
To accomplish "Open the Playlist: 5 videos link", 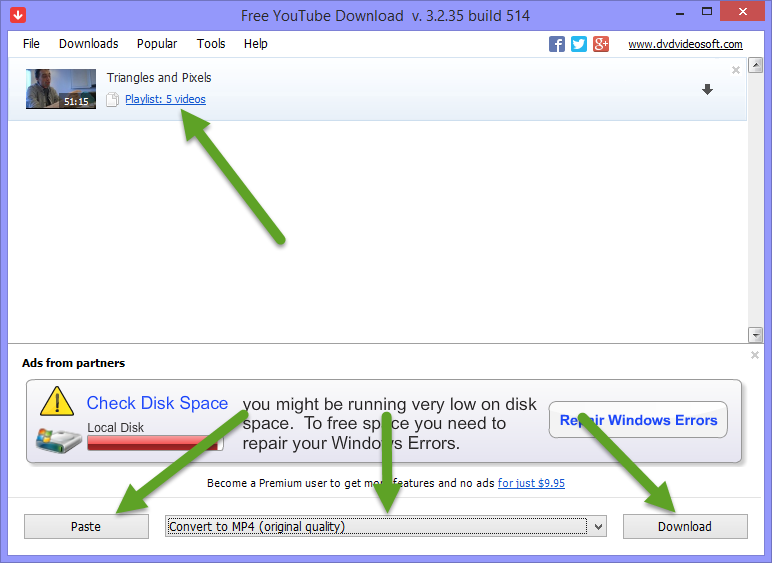I will pos(165,99).
